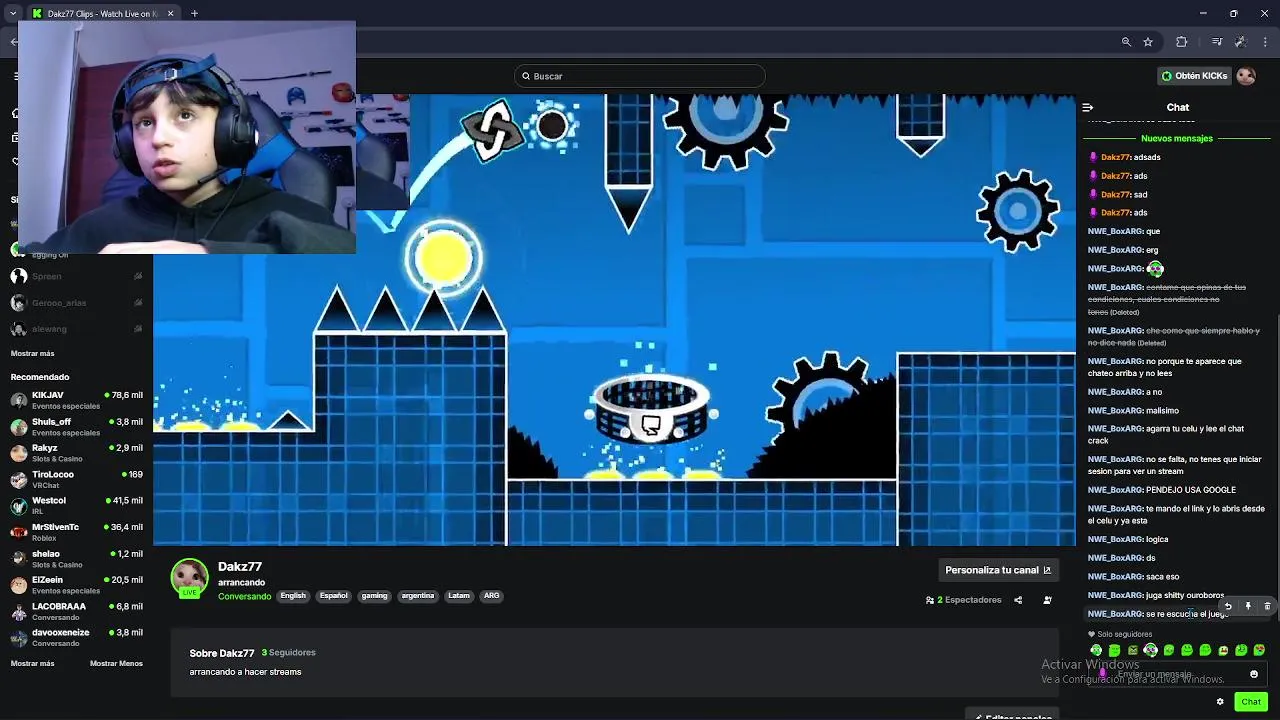Click the Geometry Dash stream video player
1280x720 pixels.
615,320
